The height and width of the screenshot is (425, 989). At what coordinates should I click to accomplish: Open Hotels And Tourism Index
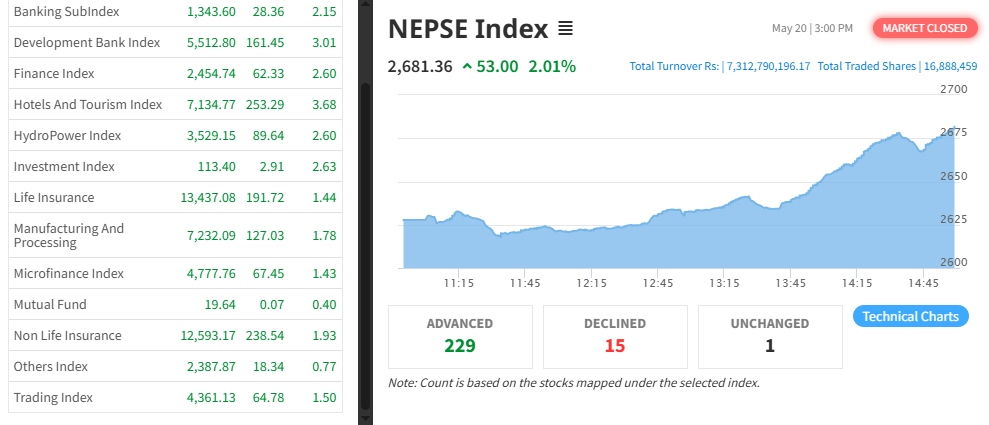coord(88,105)
